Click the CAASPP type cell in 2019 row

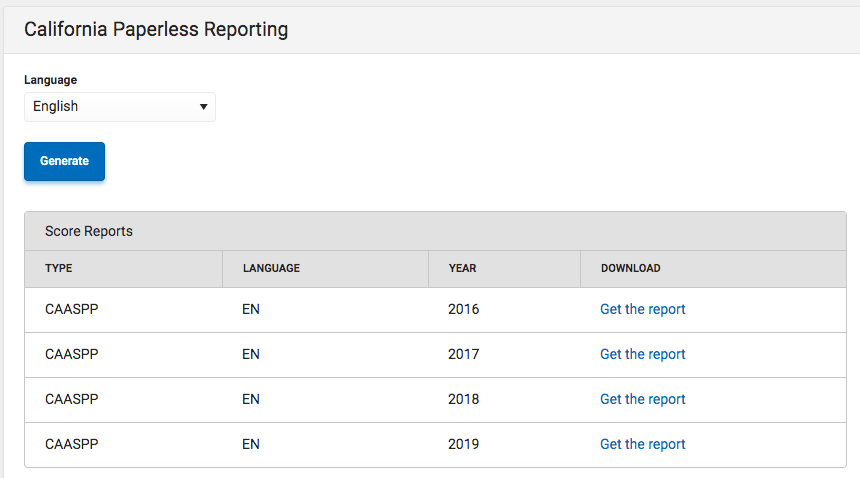[x=72, y=444]
